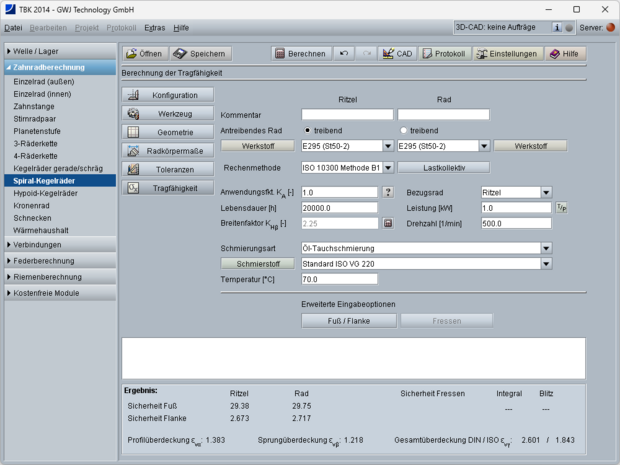Image resolution: width=620 pixels, height=465 pixels.
Task: Open the Protokoll report
Action: coord(445,53)
